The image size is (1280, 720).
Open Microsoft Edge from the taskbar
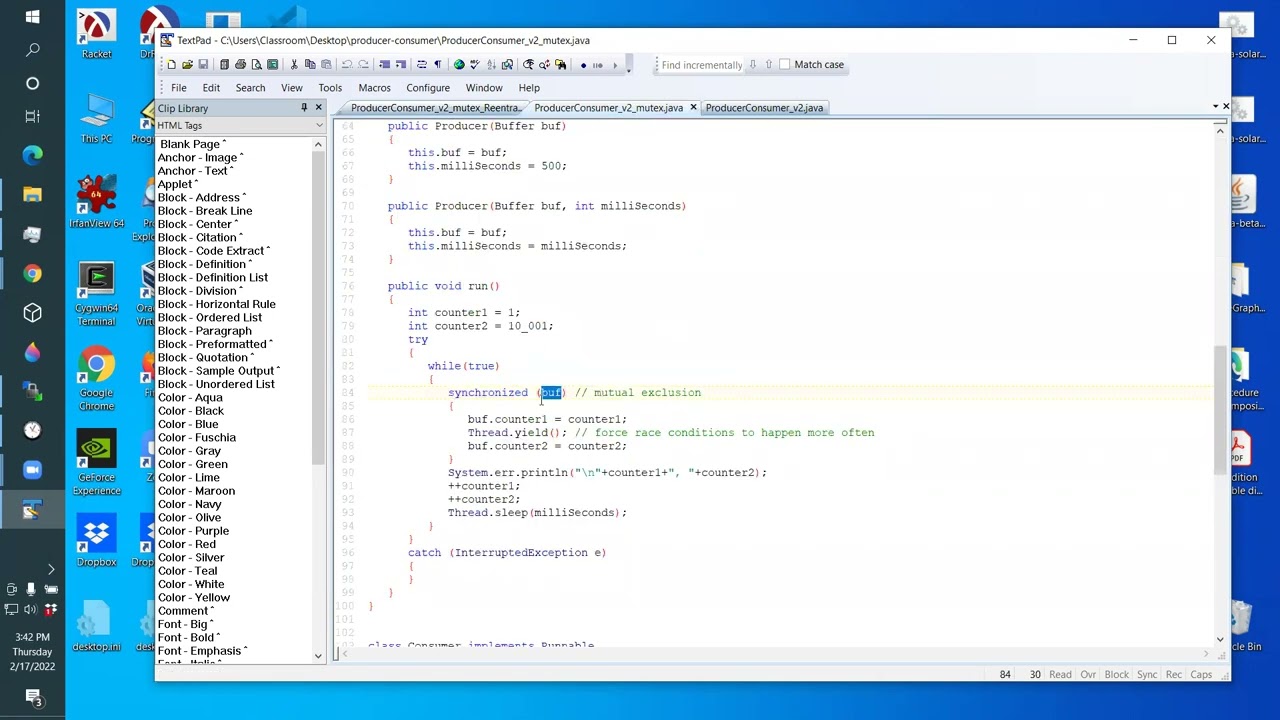coord(32,155)
